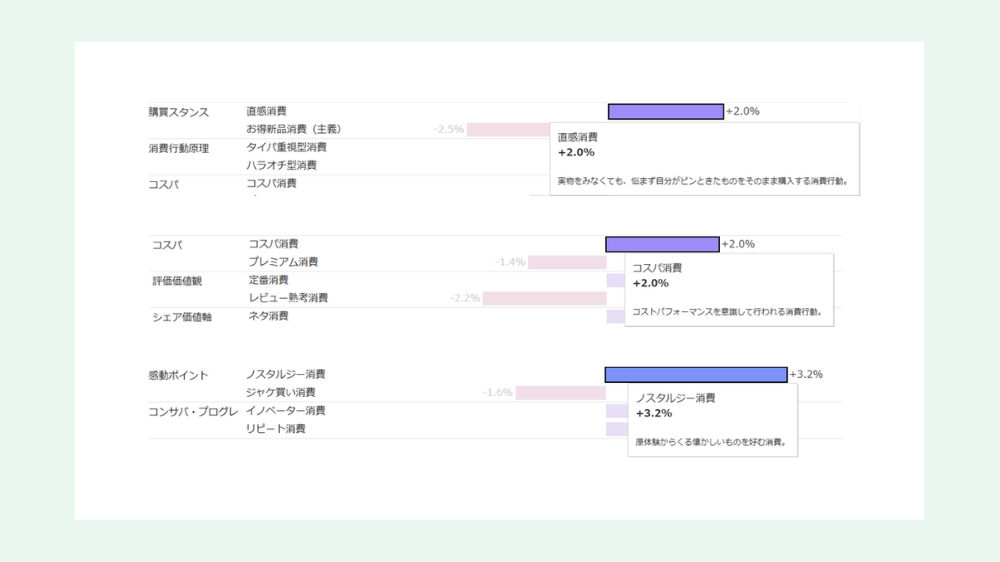This screenshot has width=1000, height=562.
Task: Select the ハラオチ型消費 row label
Action: (281, 165)
